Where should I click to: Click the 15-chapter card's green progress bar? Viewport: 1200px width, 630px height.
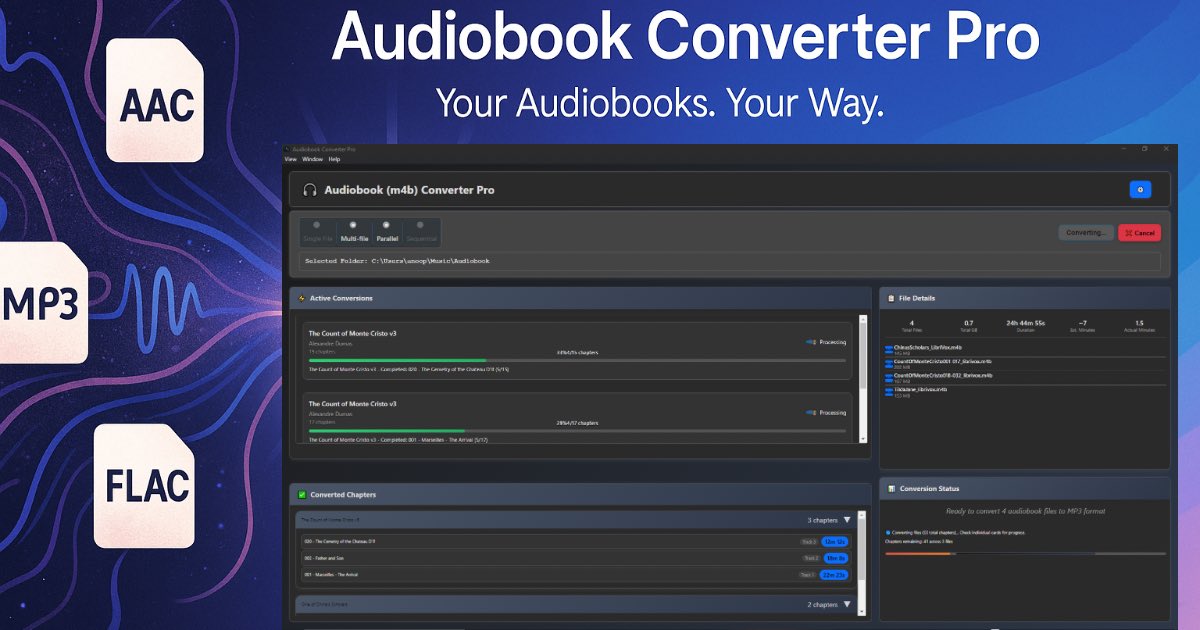point(397,360)
